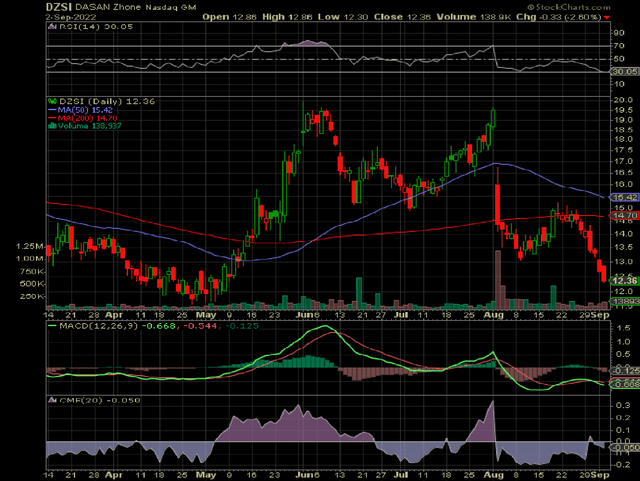Click the High 12.86 value
Image resolution: width=640 pixels, height=481 pixels.
(x=287, y=17)
